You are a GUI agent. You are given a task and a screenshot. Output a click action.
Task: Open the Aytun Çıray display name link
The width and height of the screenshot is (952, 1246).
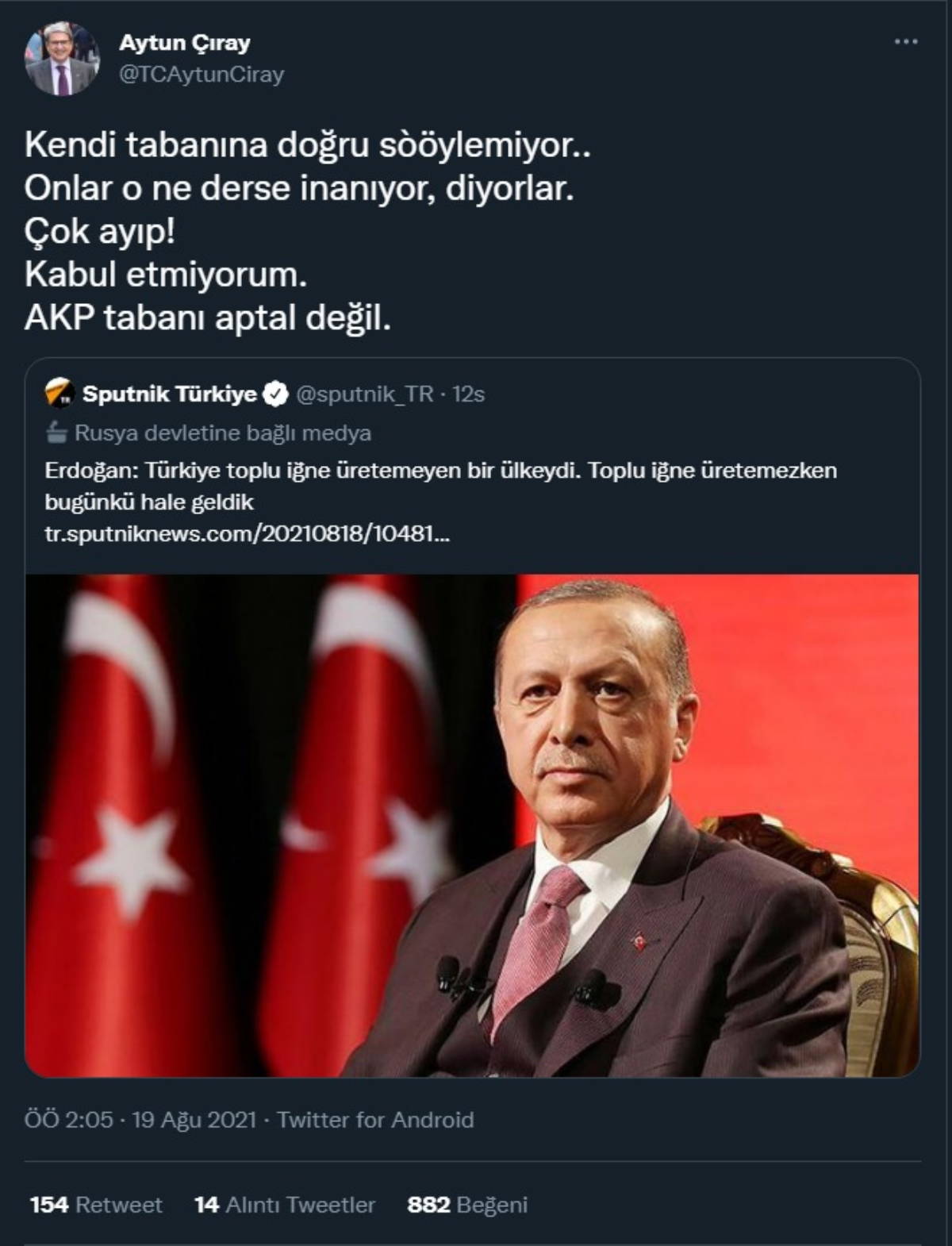tap(184, 43)
